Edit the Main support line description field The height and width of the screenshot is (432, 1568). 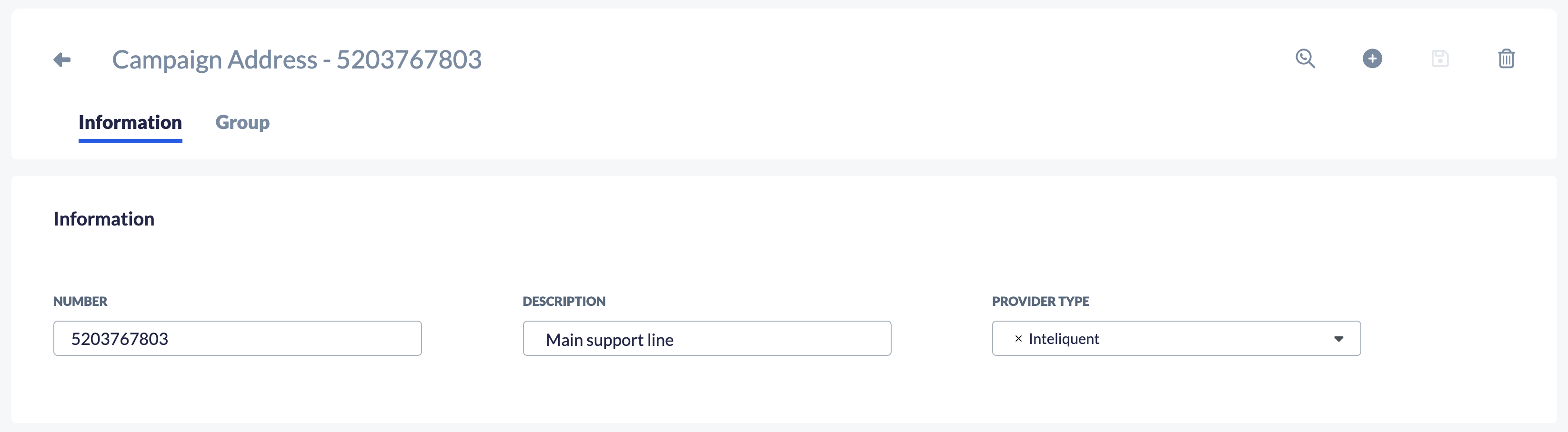coord(707,338)
